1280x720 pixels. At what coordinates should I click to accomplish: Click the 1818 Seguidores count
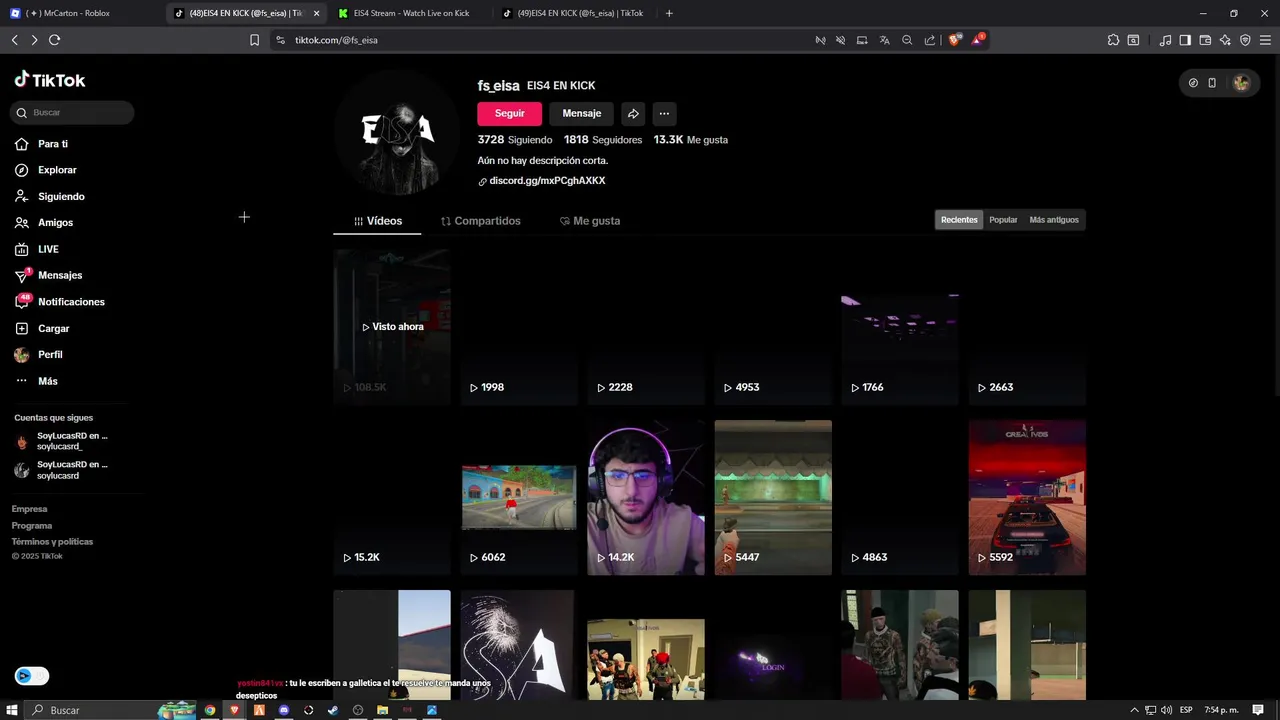coord(603,140)
